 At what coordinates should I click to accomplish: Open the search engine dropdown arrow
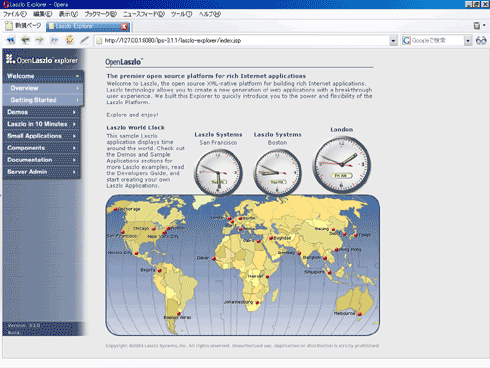[x=468, y=41]
